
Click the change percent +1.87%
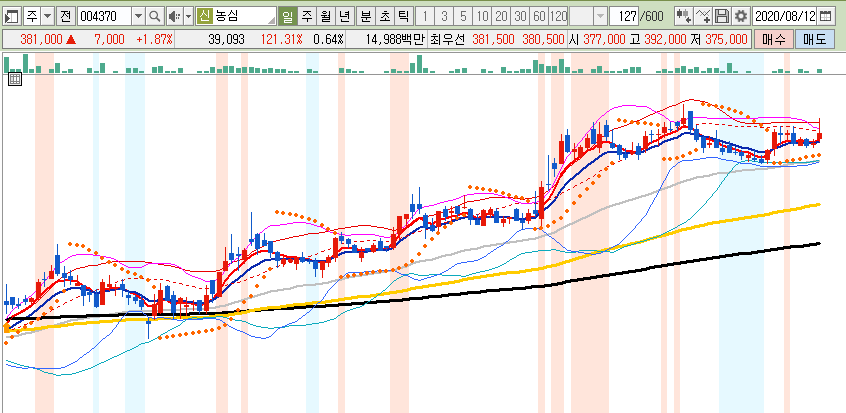point(154,39)
